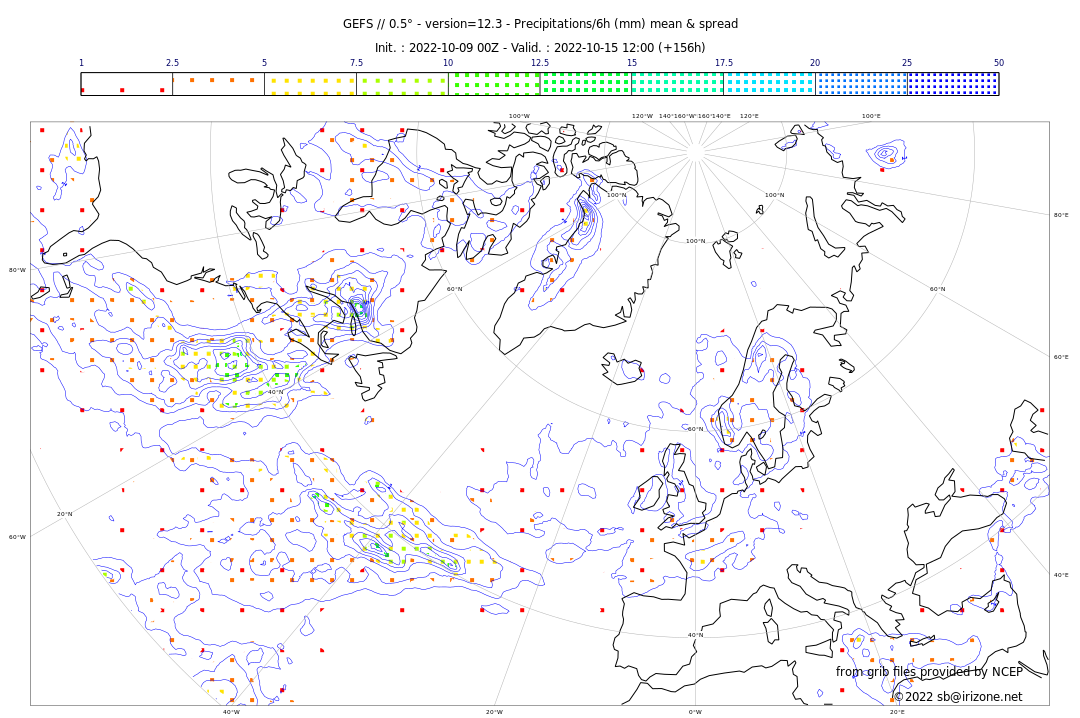The height and width of the screenshot is (718, 1080).
Task: Click the sb@irizone.net copyright text
Action: 957,697
